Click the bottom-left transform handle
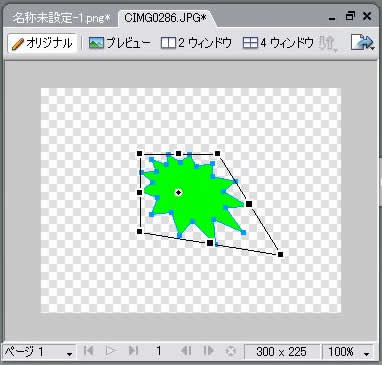Image resolution: width=382 pixels, height=365 pixels. coord(140,231)
